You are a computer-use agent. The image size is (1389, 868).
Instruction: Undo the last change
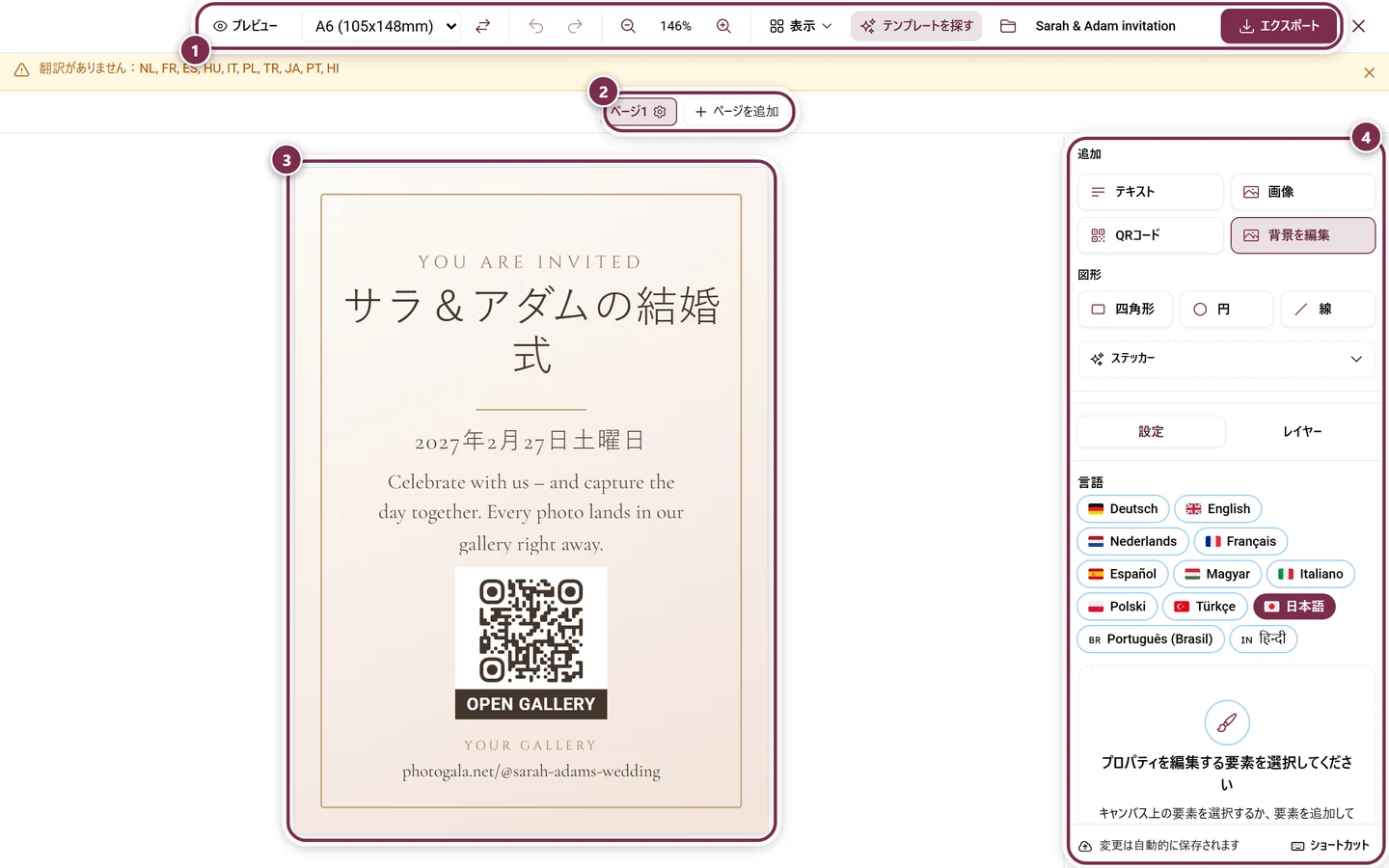[x=536, y=26]
